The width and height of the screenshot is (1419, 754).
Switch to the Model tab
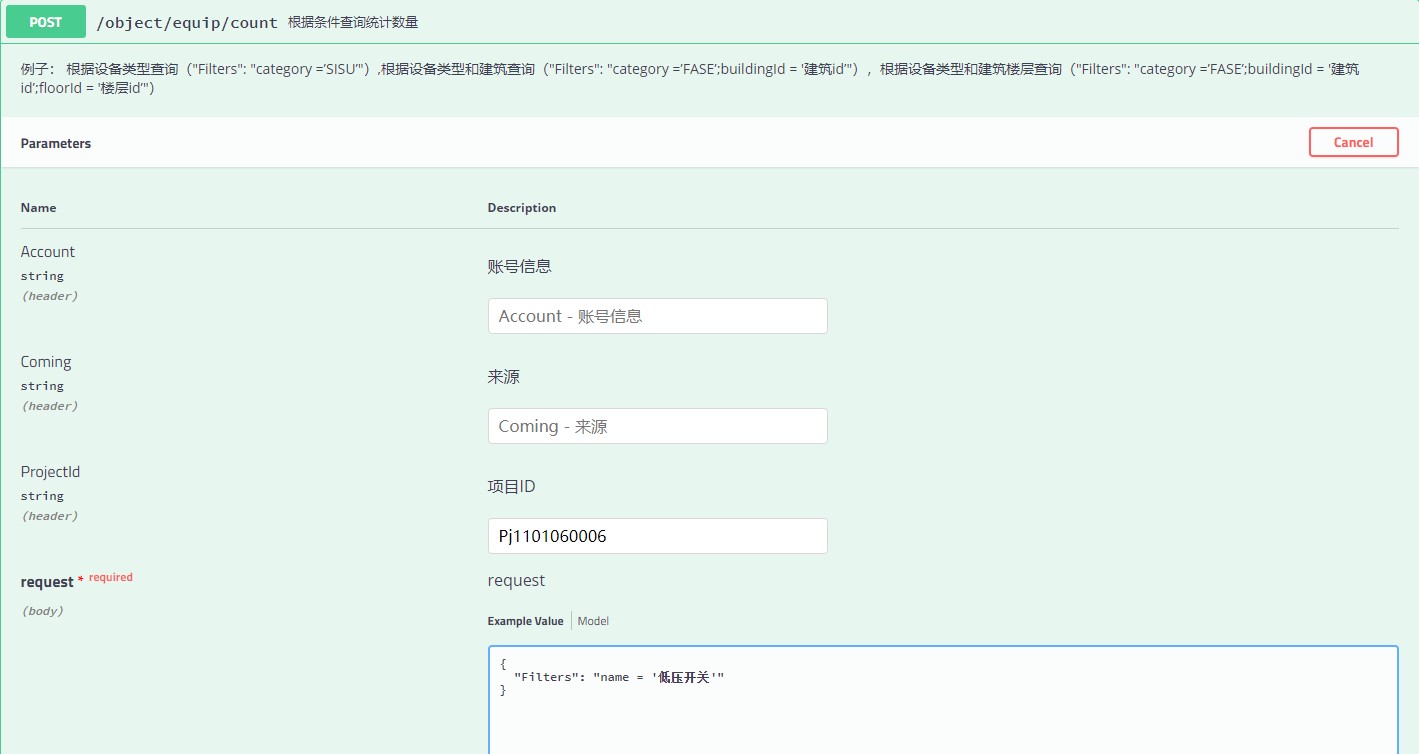click(x=593, y=621)
